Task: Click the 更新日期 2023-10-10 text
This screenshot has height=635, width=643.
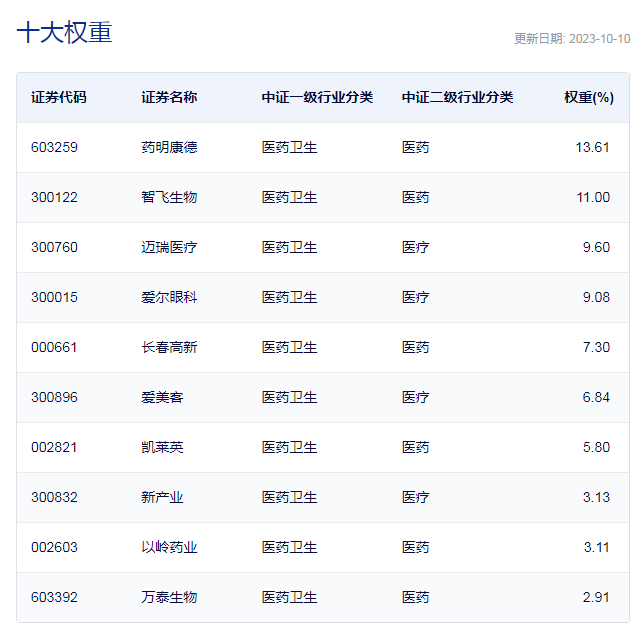Action: click(x=572, y=39)
